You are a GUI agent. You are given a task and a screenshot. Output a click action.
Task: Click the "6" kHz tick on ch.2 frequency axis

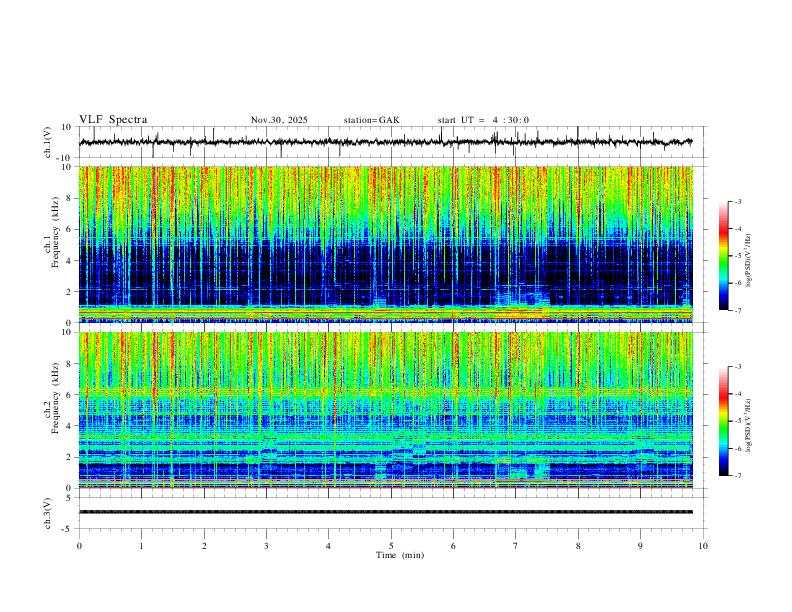tap(70, 395)
